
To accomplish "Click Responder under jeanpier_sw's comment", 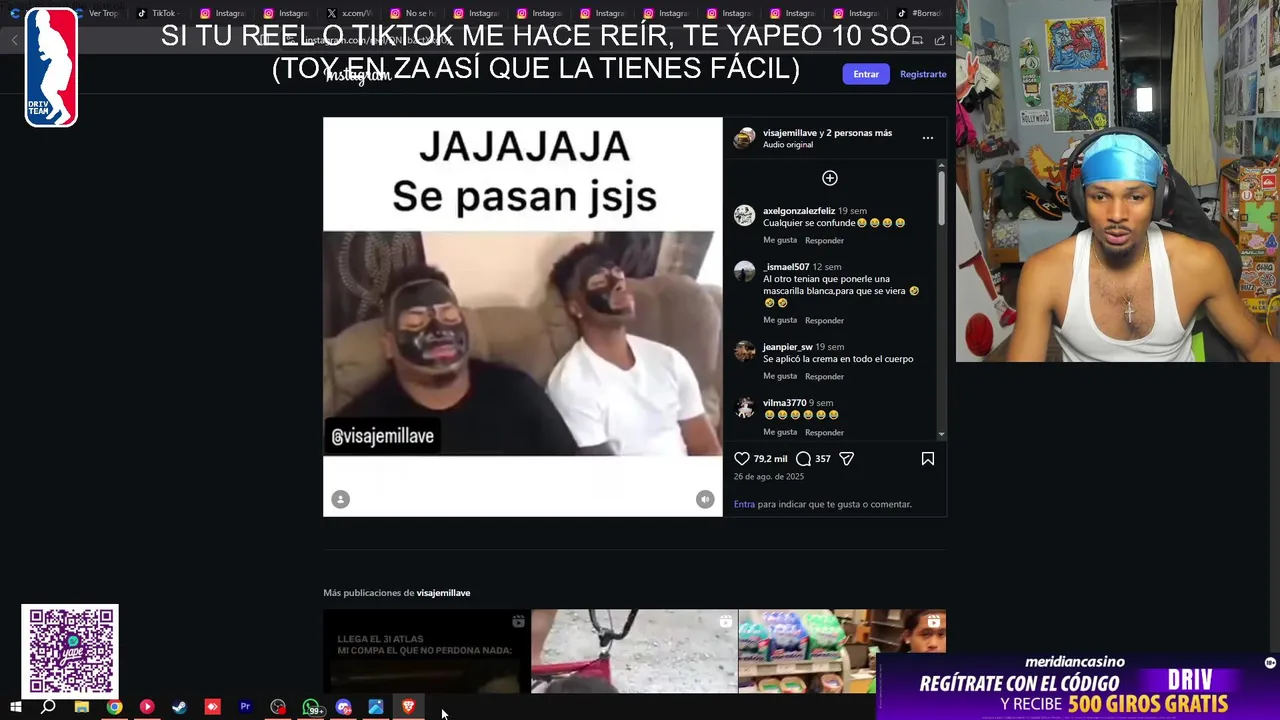I will coord(824,376).
